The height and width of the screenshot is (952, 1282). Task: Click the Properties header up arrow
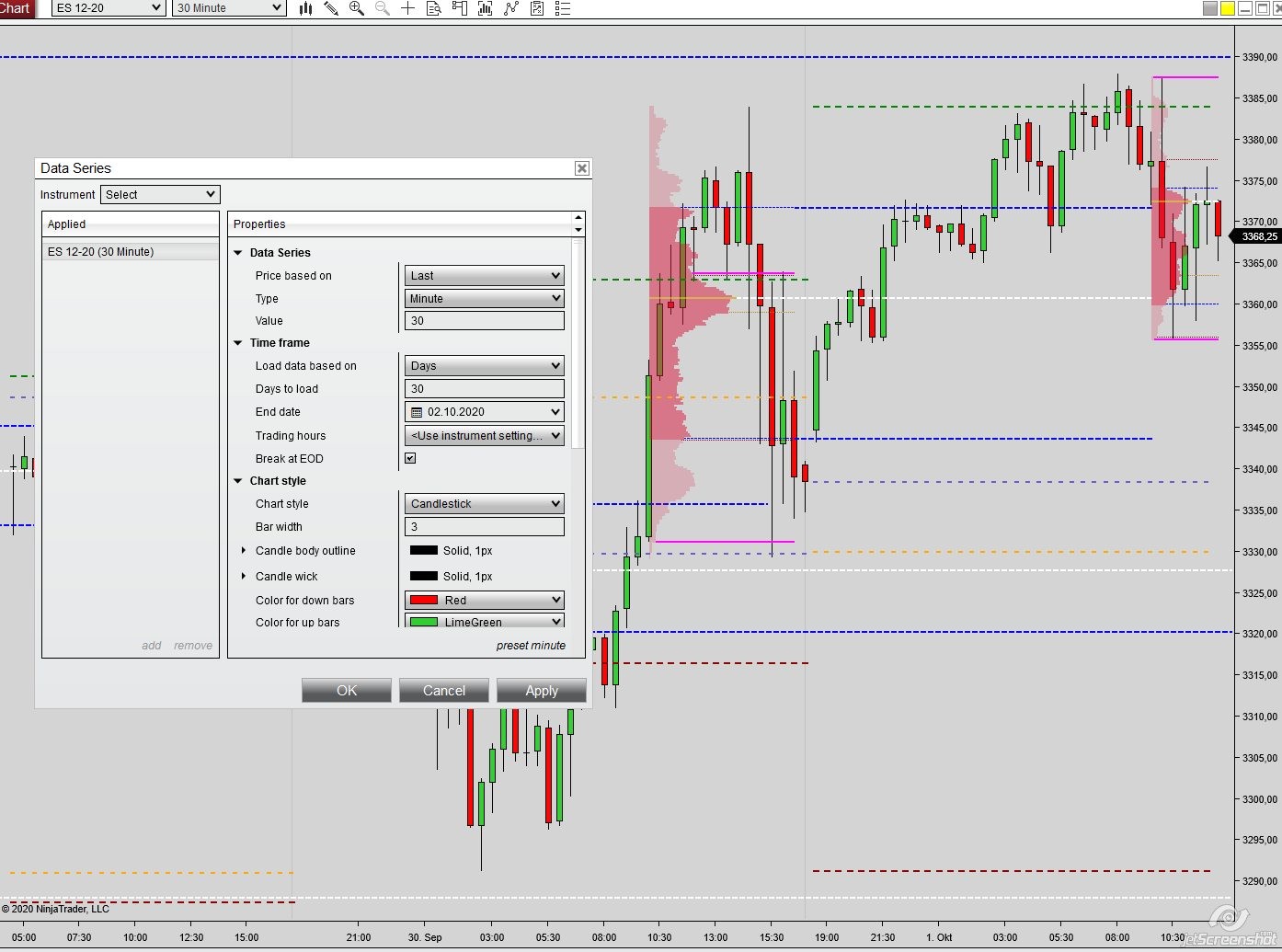coord(578,218)
